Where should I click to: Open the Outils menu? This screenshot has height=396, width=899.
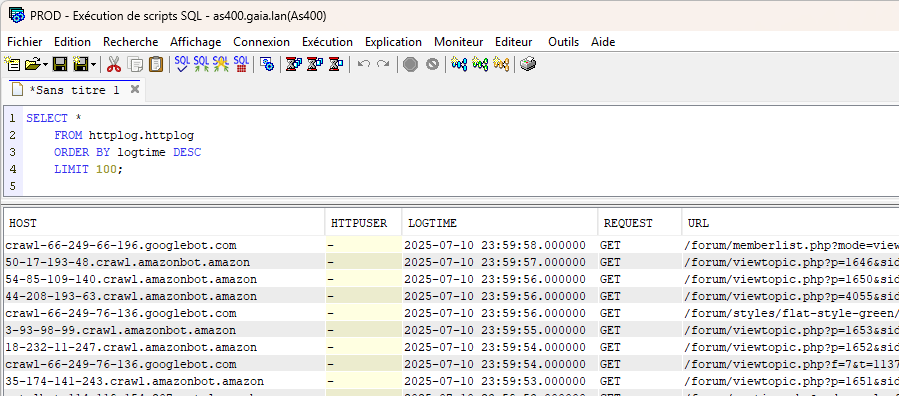[564, 42]
